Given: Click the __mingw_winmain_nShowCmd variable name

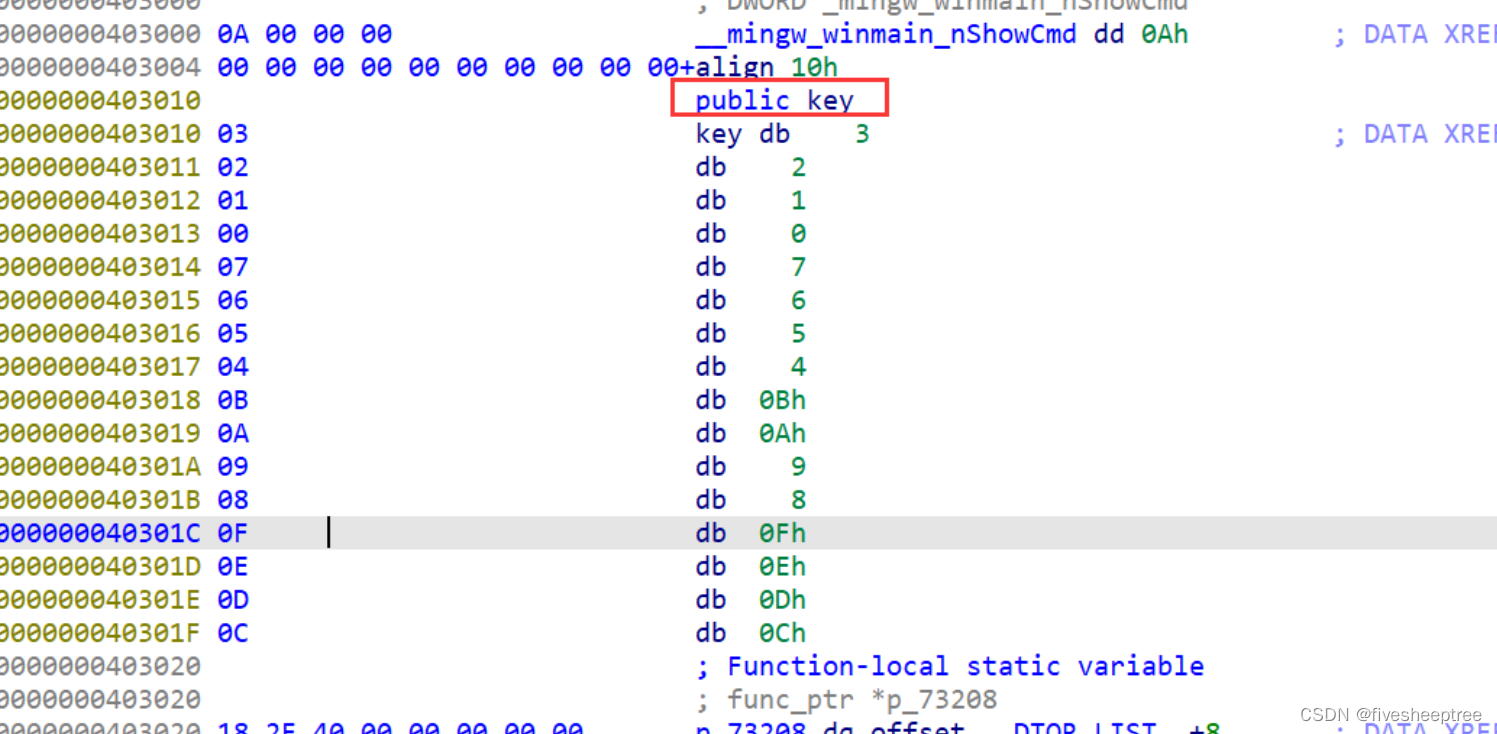Looking at the screenshot, I should (884, 33).
